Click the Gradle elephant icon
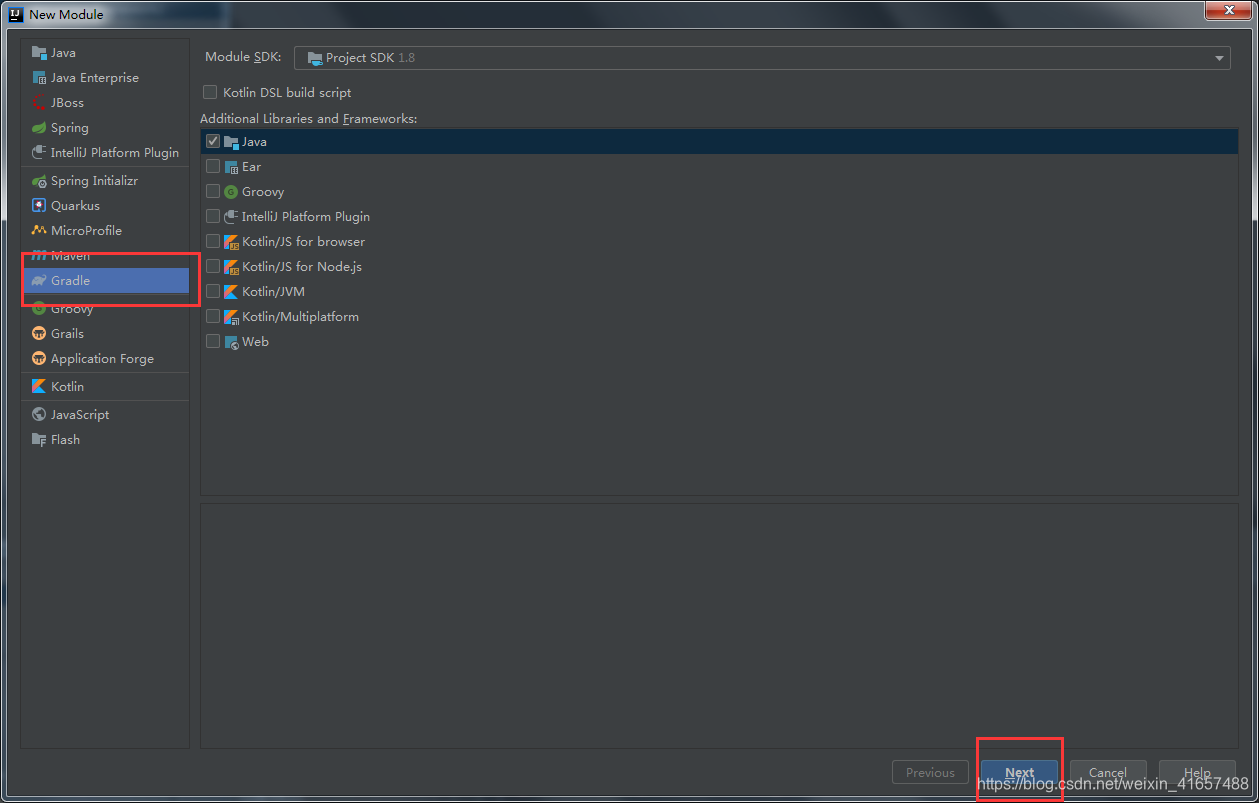The height and width of the screenshot is (803, 1259). coord(39,281)
